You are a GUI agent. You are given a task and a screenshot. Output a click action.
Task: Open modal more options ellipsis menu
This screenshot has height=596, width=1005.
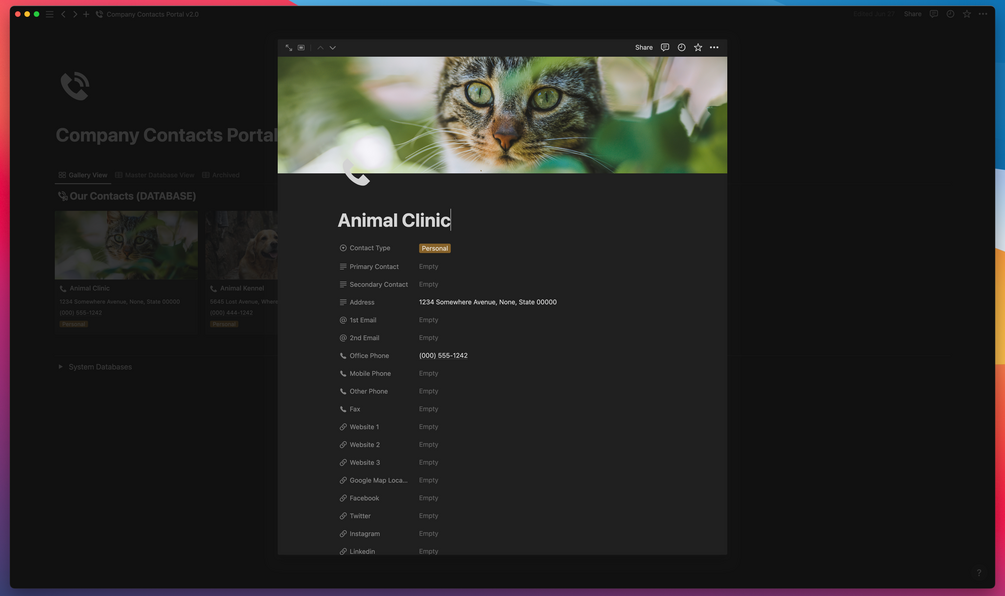(714, 47)
